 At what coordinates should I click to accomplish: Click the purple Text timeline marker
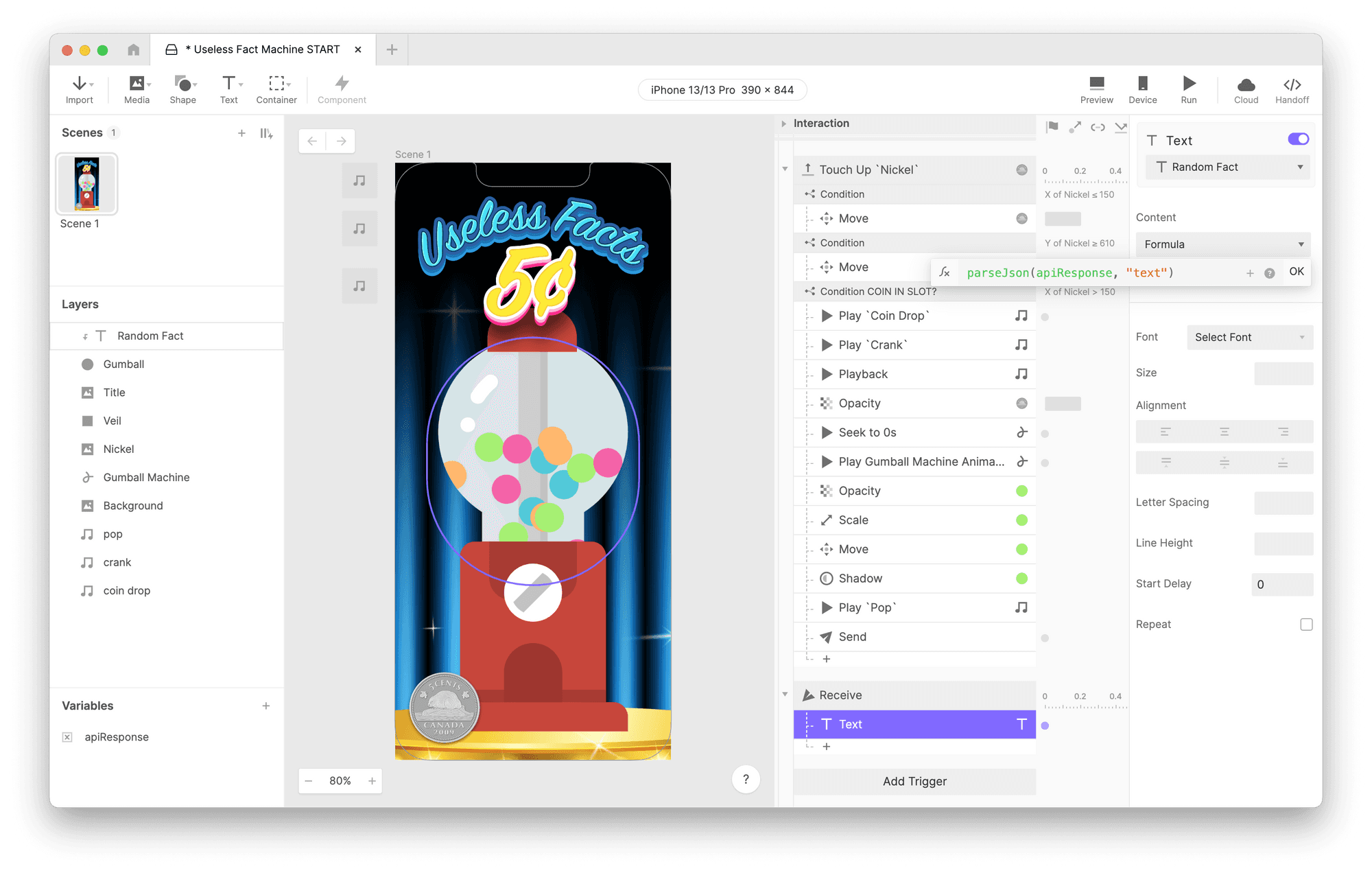(x=1045, y=725)
